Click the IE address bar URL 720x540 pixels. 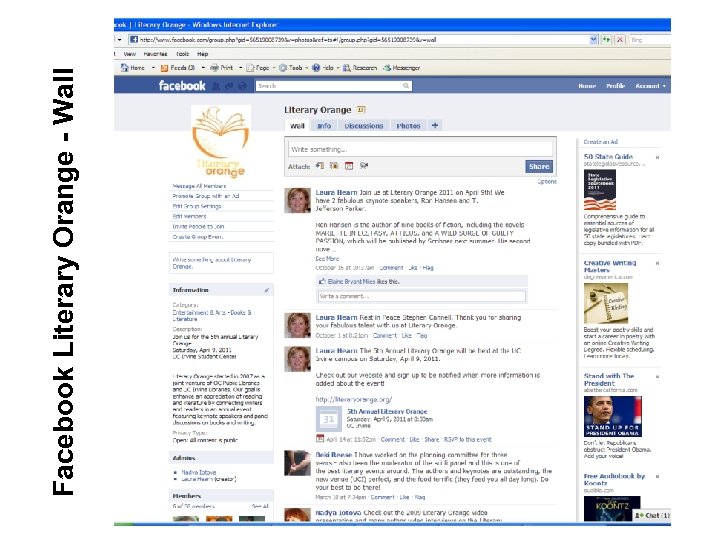[x=288, y=40]
